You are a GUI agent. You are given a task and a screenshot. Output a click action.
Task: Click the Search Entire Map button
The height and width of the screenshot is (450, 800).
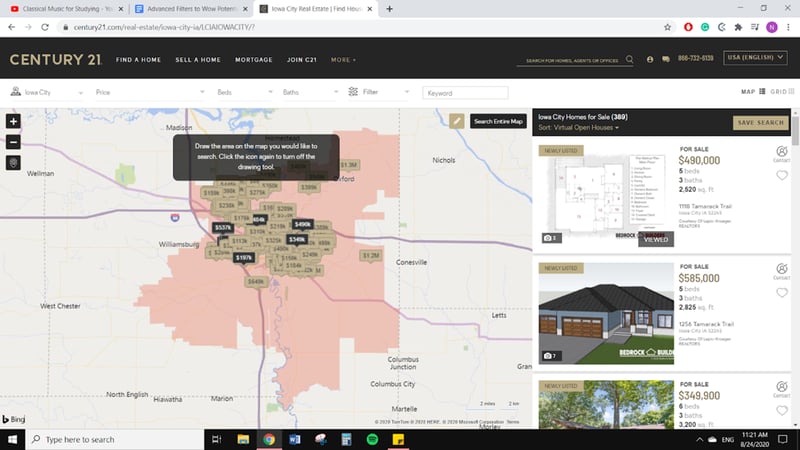pyautogui.click(x=498, y=121)
